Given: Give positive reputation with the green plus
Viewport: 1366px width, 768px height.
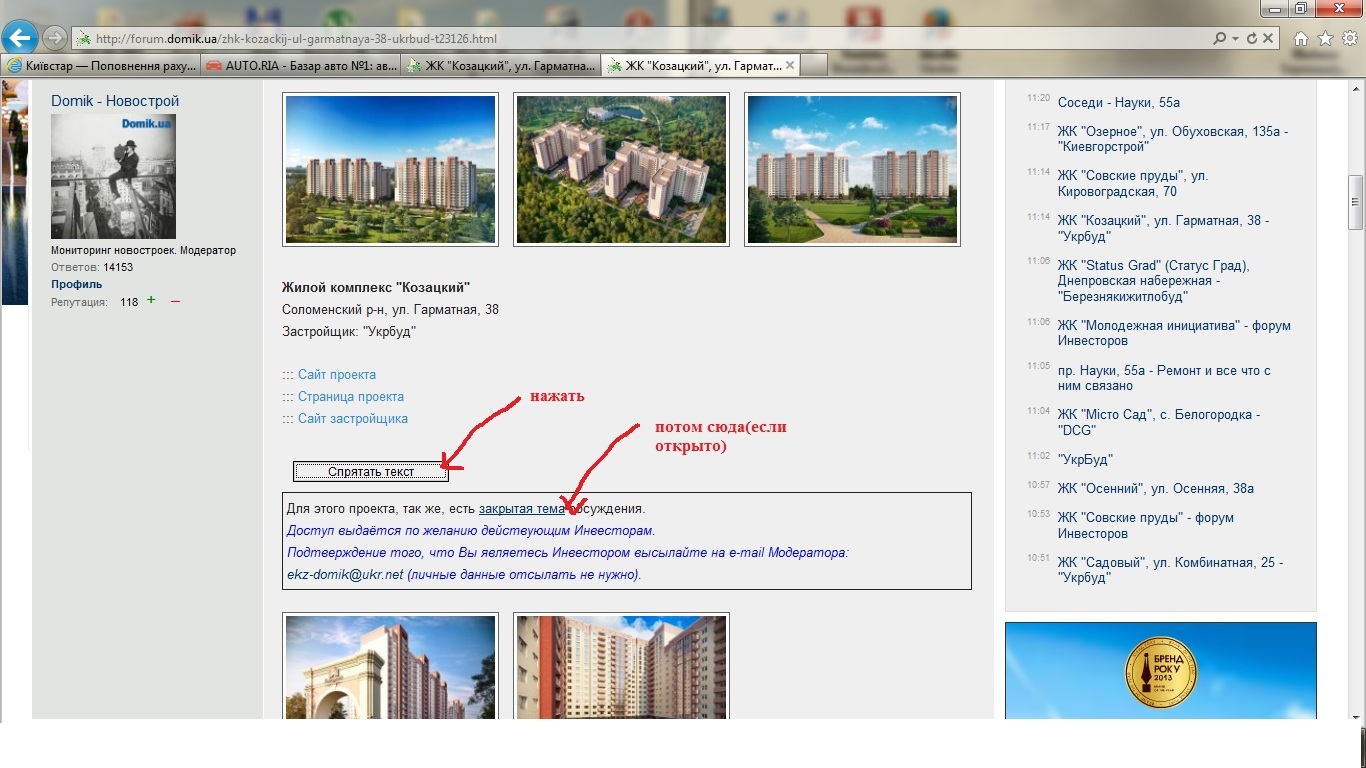Looking at the screenshot, I should pos(151,300).
